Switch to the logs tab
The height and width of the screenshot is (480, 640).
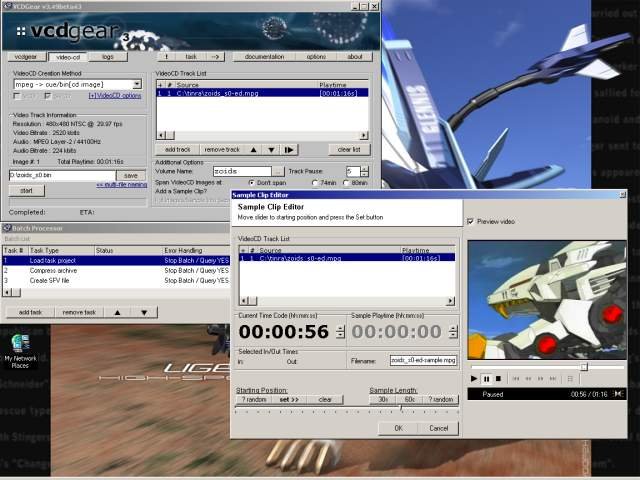tap(108, 57)
